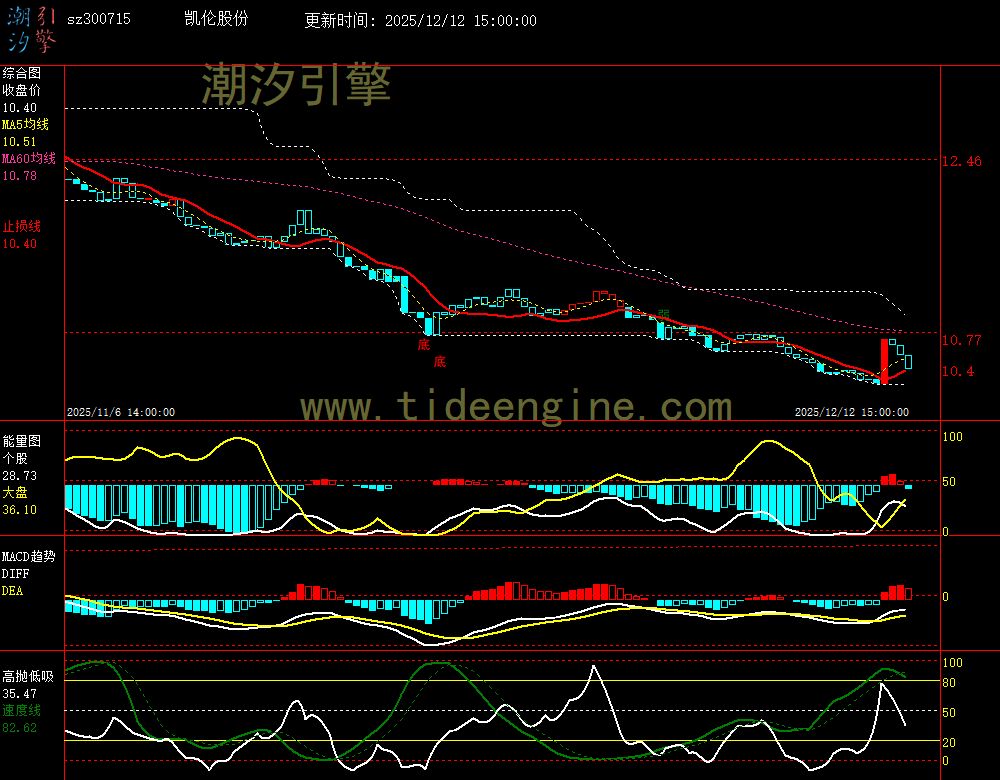Click the large 潮汐引擎 watermark text
This screenshot has width=1000, height=780.
pyautogui.click(x=296, y=84)
